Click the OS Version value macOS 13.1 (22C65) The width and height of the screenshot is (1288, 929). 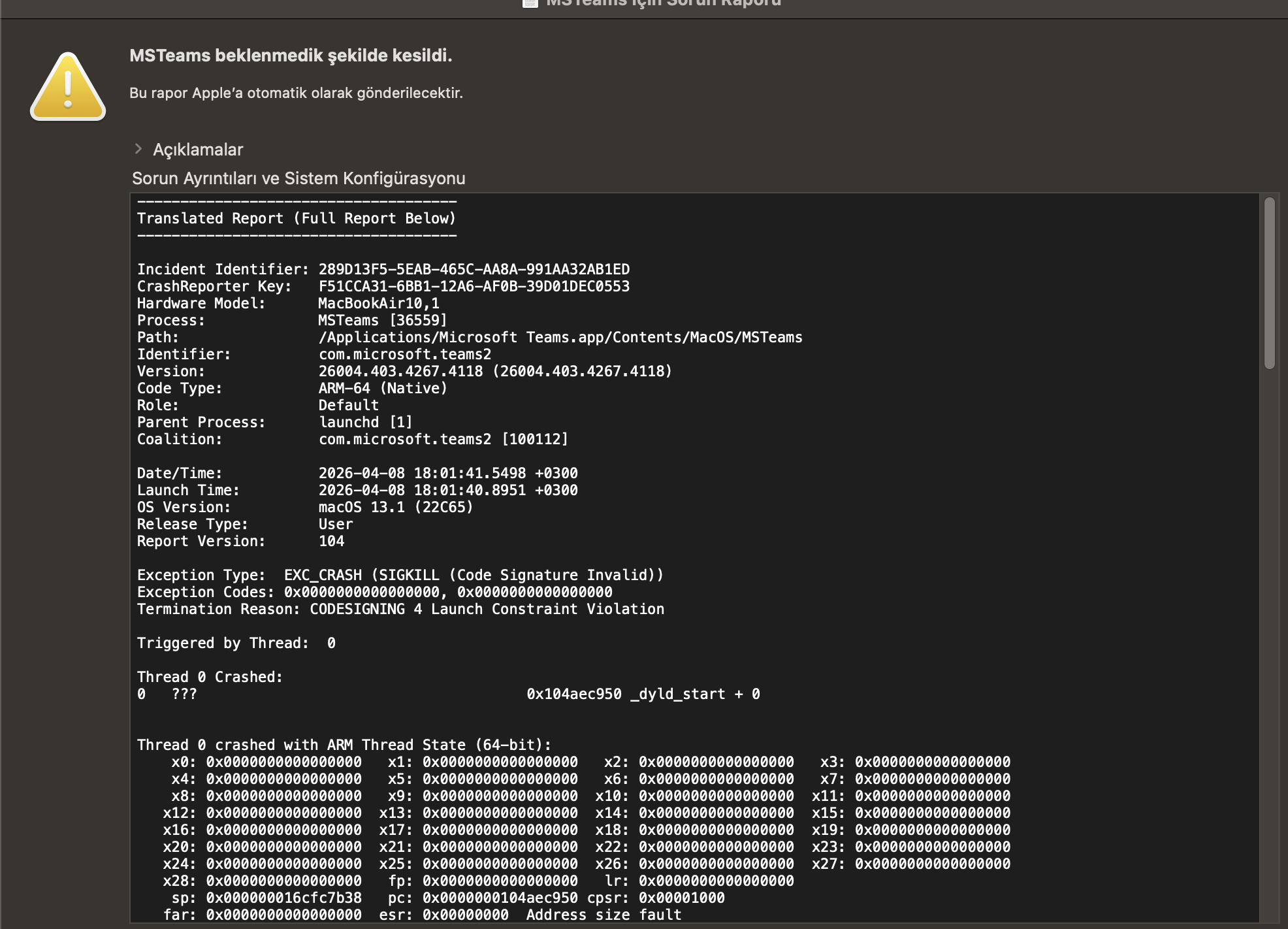tap(396, 507)
